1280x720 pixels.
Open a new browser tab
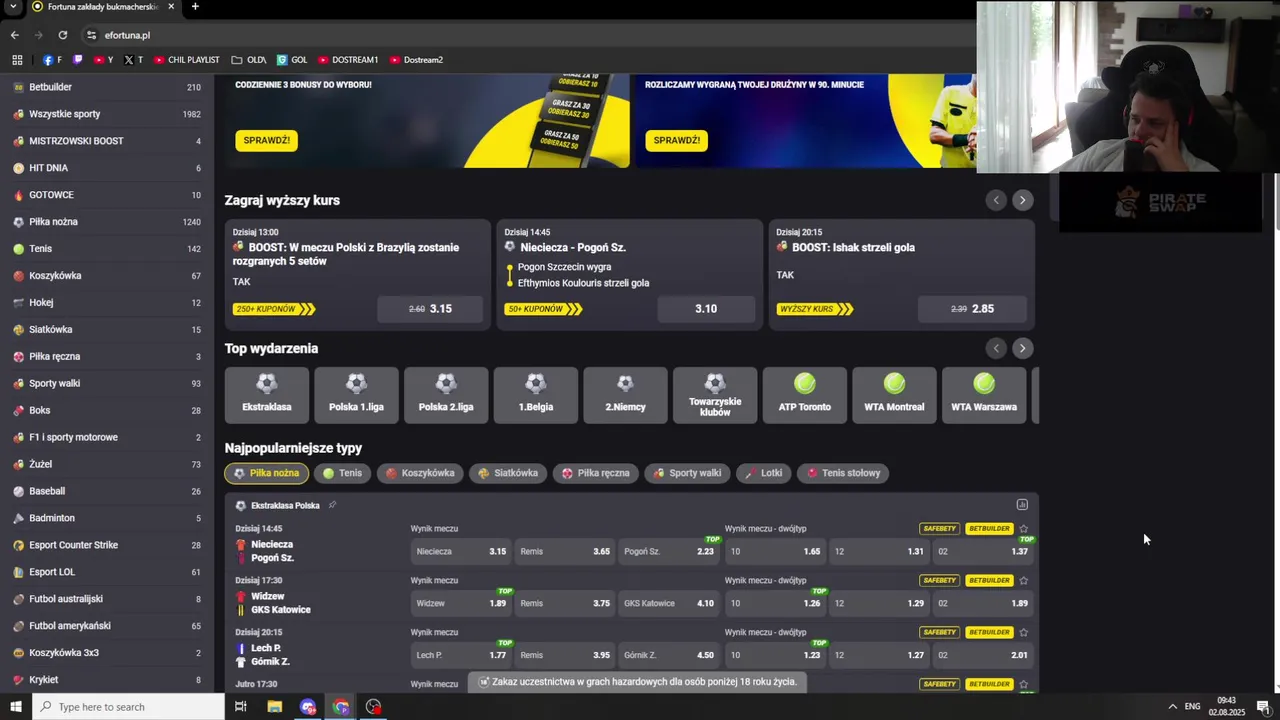pyautogui.click(x=195, y=7)
